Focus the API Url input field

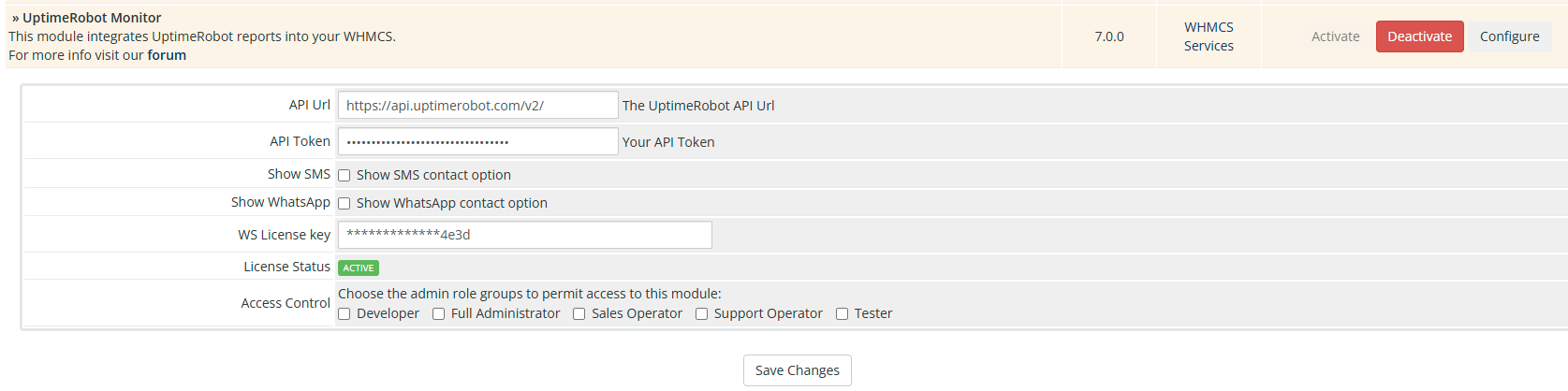point(477,105)
